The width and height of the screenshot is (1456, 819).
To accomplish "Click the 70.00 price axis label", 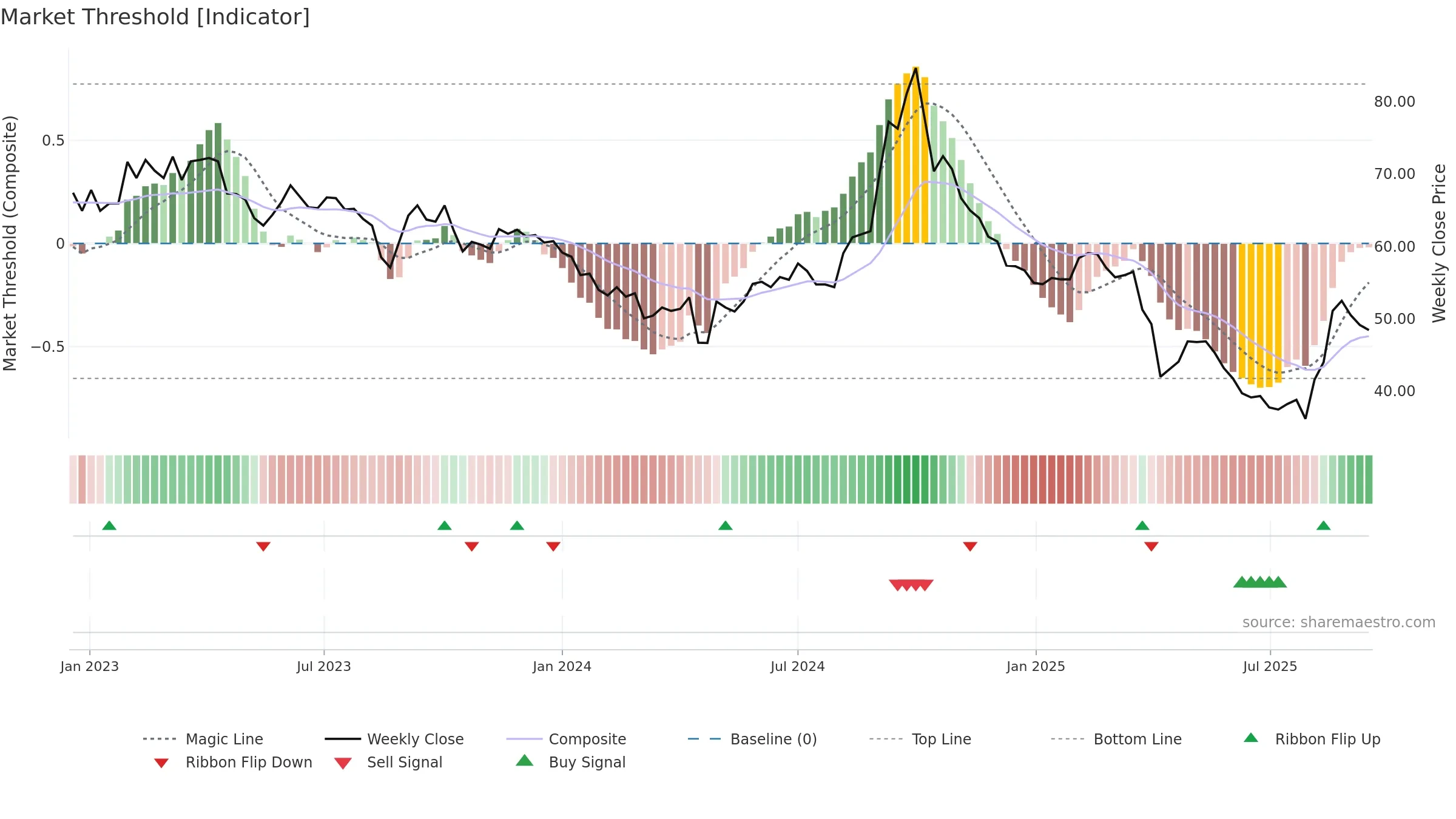I will pos(1395,174).
